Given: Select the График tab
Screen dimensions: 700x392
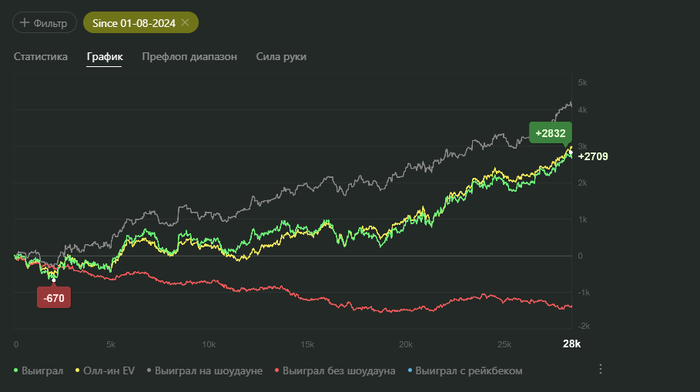Looking at the screenshot, I should click(x=104, y=57).
